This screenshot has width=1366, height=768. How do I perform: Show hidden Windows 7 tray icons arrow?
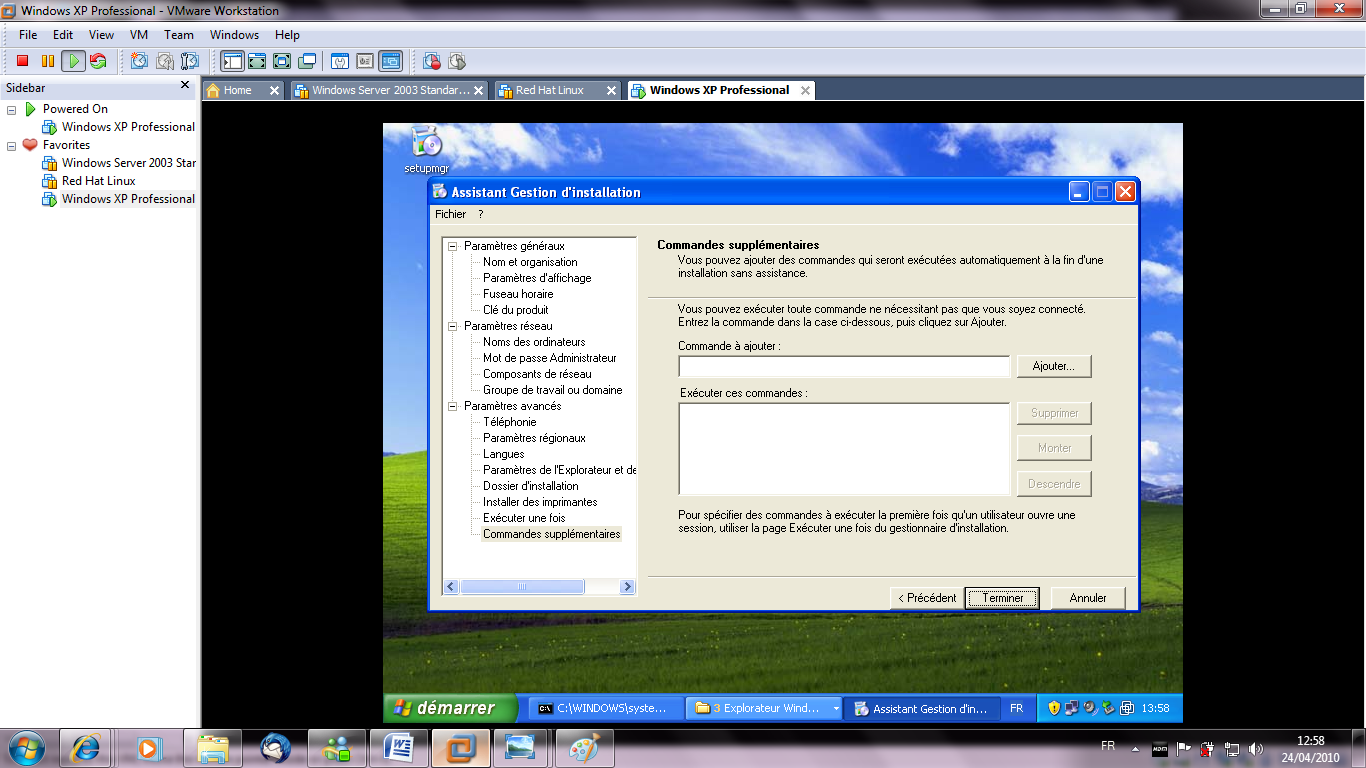coord(1134,748)
